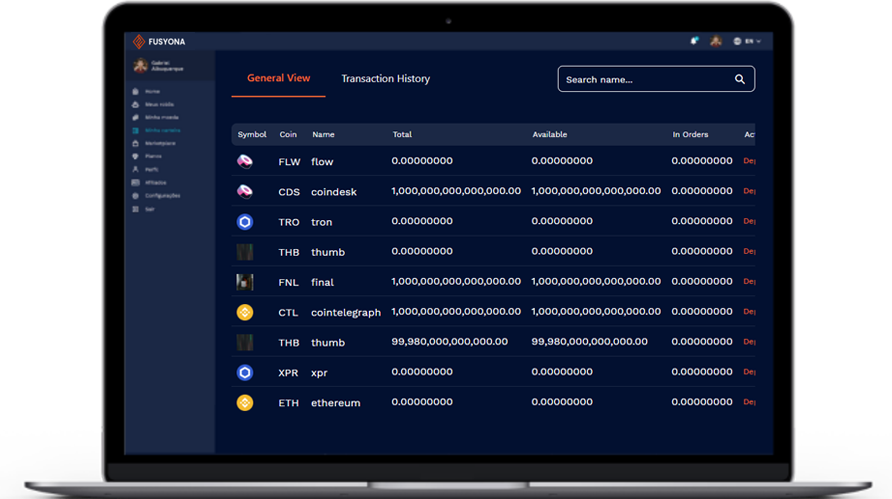Click thumb icon in 99,980,000,000,000.00 row

coord(245,343)
